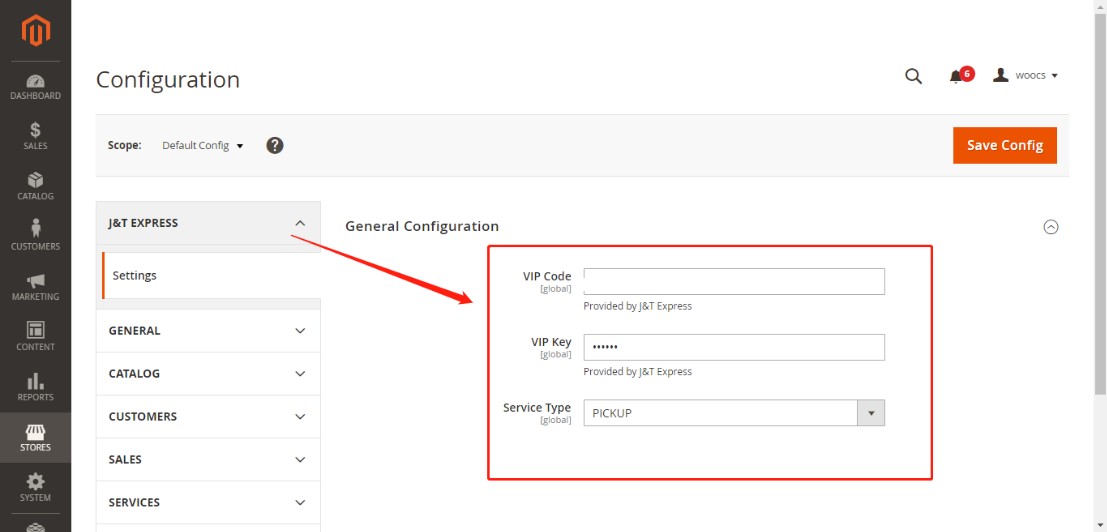Viewport: 1107px width, 532px height.
Task: Open the Stores sidebar menu
Action: [x=35, y=437]
